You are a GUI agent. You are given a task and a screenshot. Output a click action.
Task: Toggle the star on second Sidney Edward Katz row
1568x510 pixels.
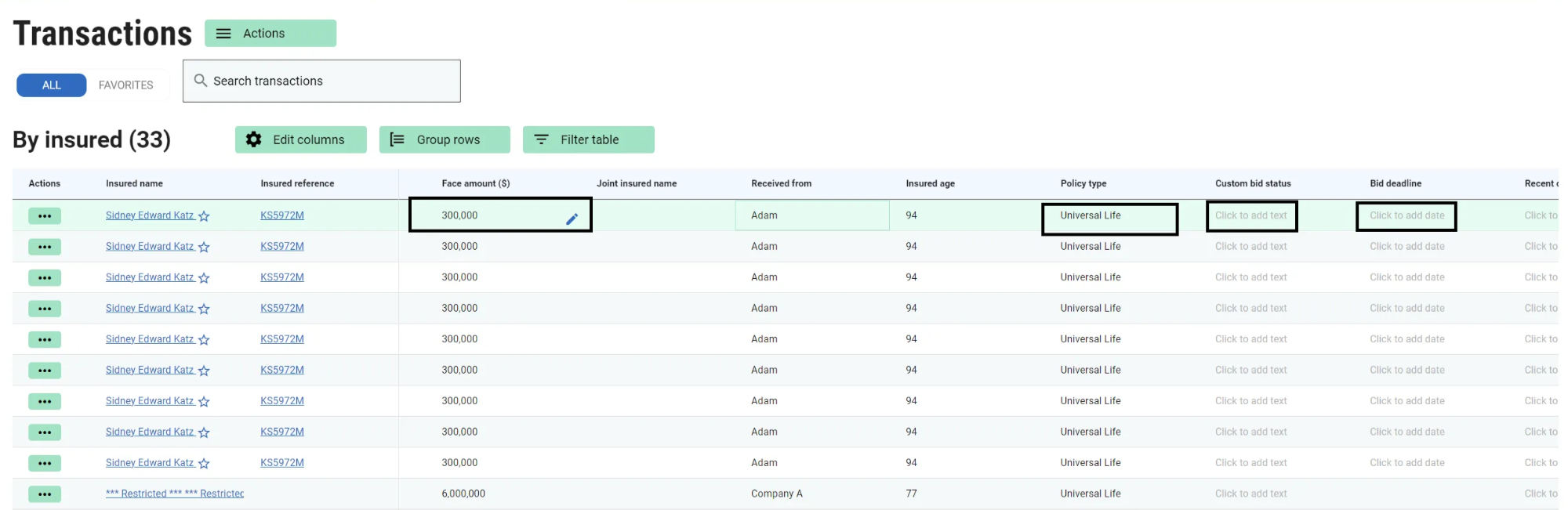[204, 247]
